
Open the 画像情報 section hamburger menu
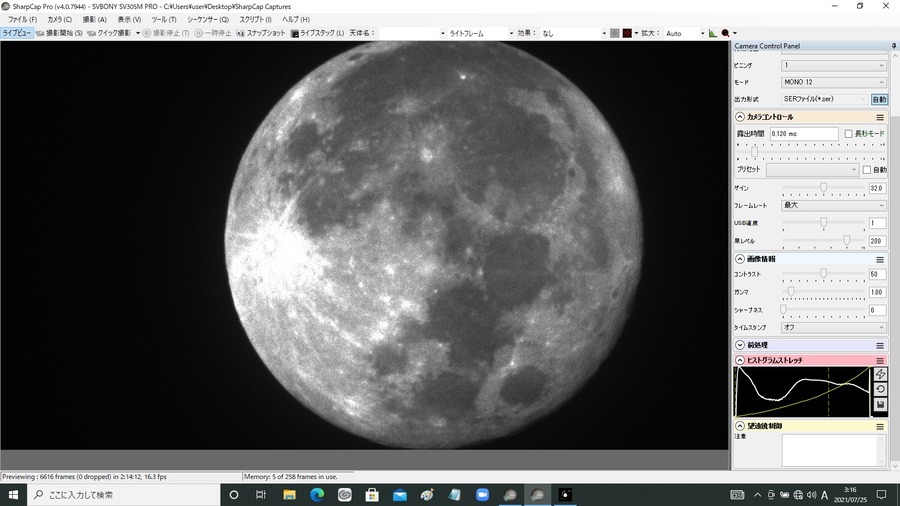(880, 259)
